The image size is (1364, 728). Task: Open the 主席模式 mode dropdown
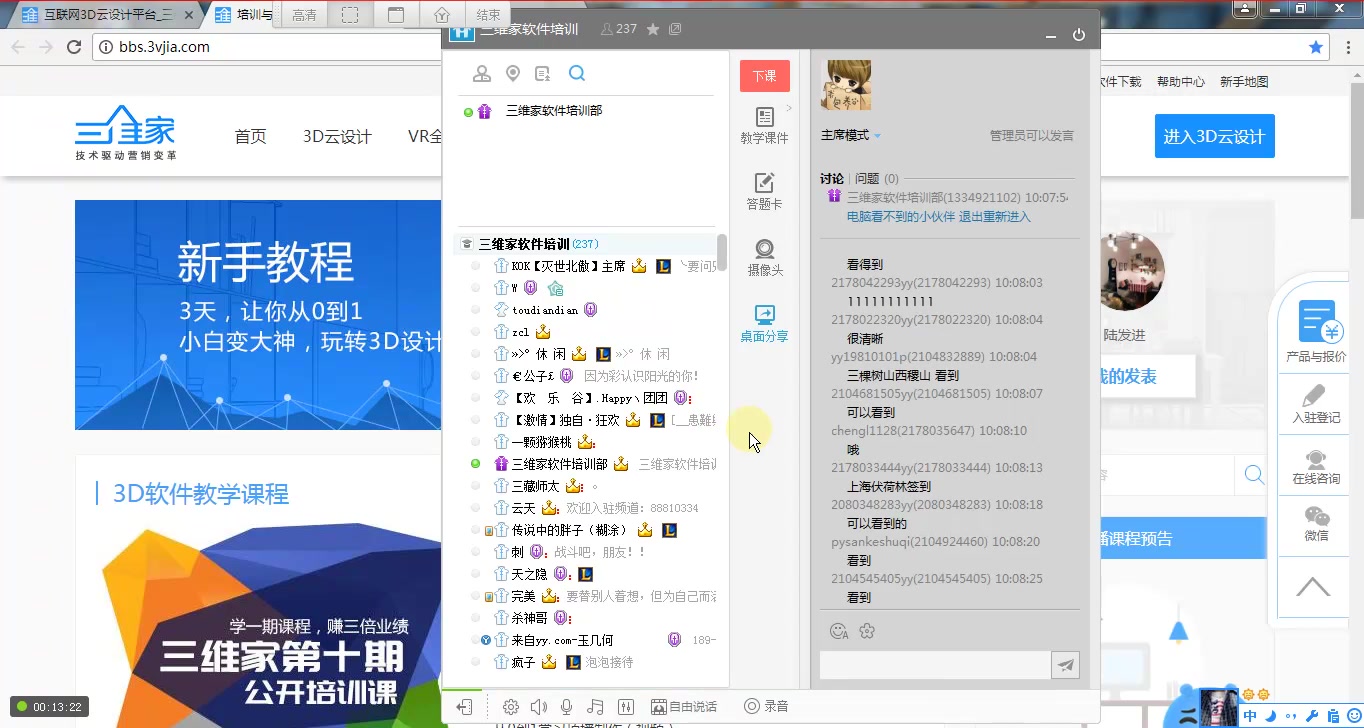click(851, 135)
